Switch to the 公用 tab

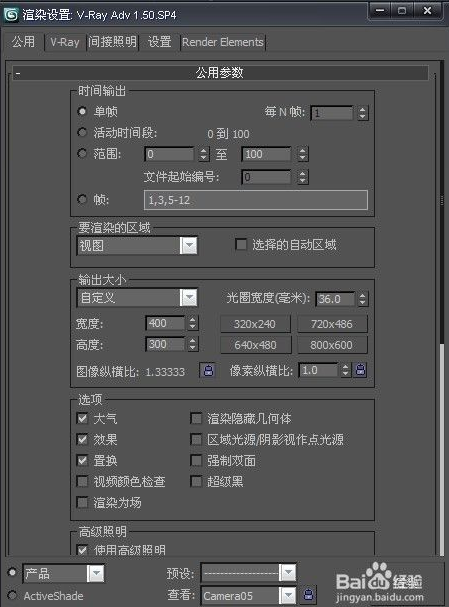click(23, 41)
